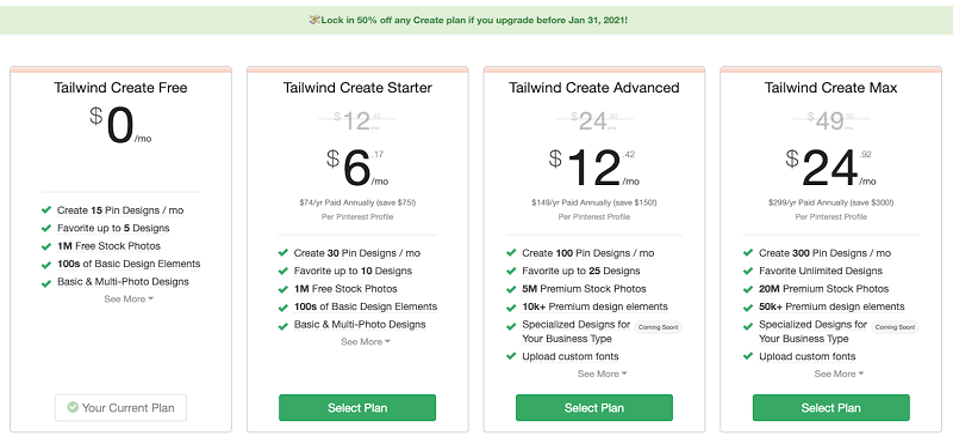Screen dimensions: 954x445
Task: Click the Coming Soon badge in the Advanced plan
Action: point(658,328)
